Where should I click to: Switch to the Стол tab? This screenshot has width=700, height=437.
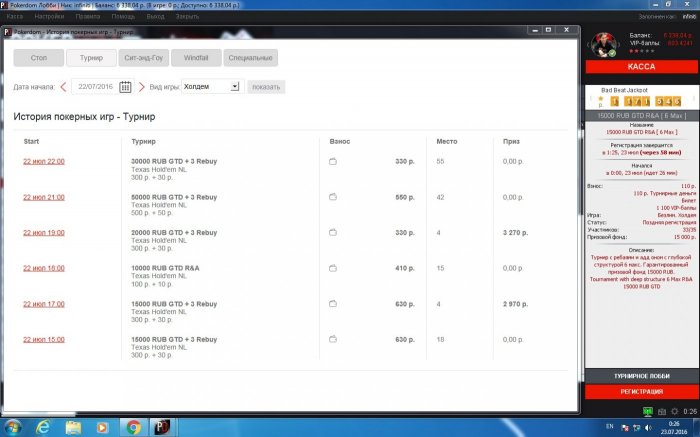click(x=39, y=58)
